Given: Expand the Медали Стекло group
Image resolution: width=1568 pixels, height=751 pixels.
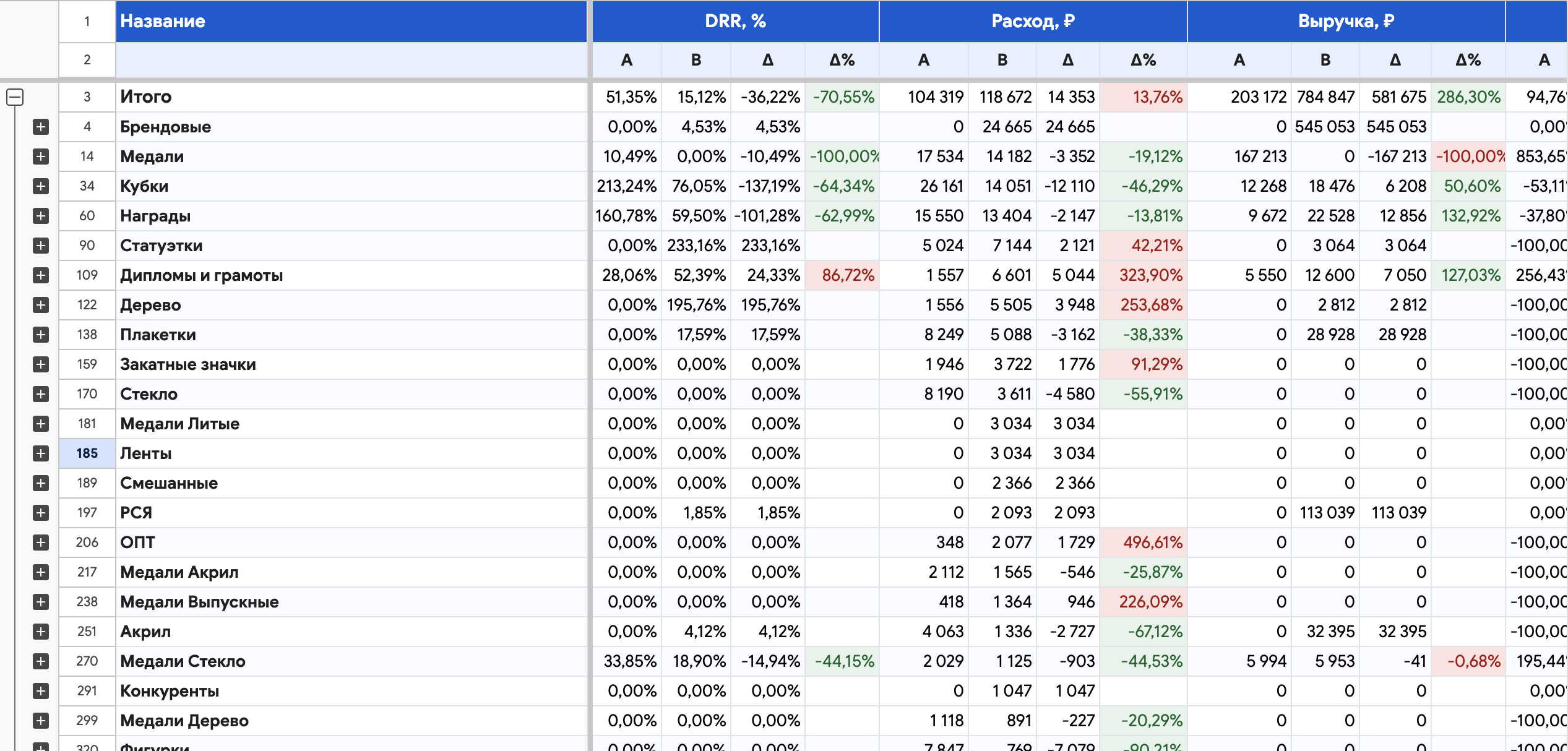Looking at the screenshot, I should (41, 661).
